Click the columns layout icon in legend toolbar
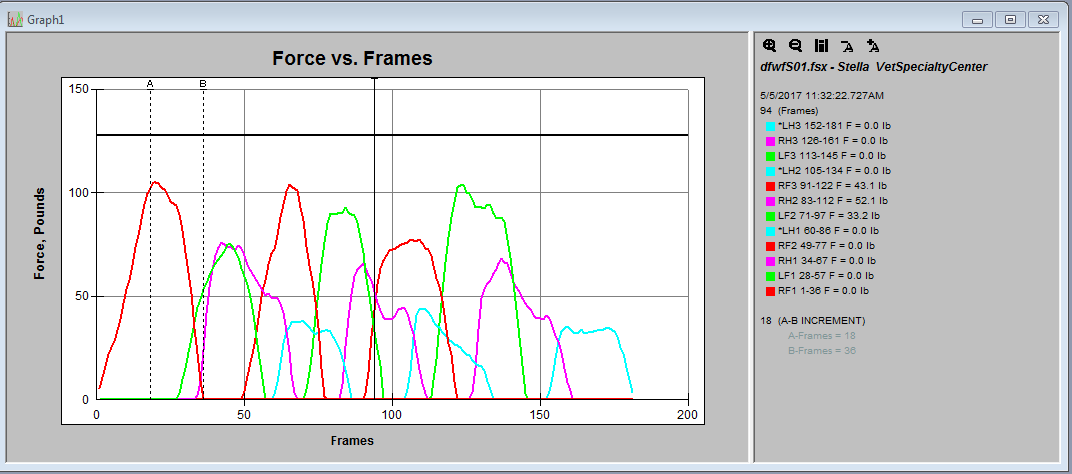1072x474 pixels. pos(821,46)
